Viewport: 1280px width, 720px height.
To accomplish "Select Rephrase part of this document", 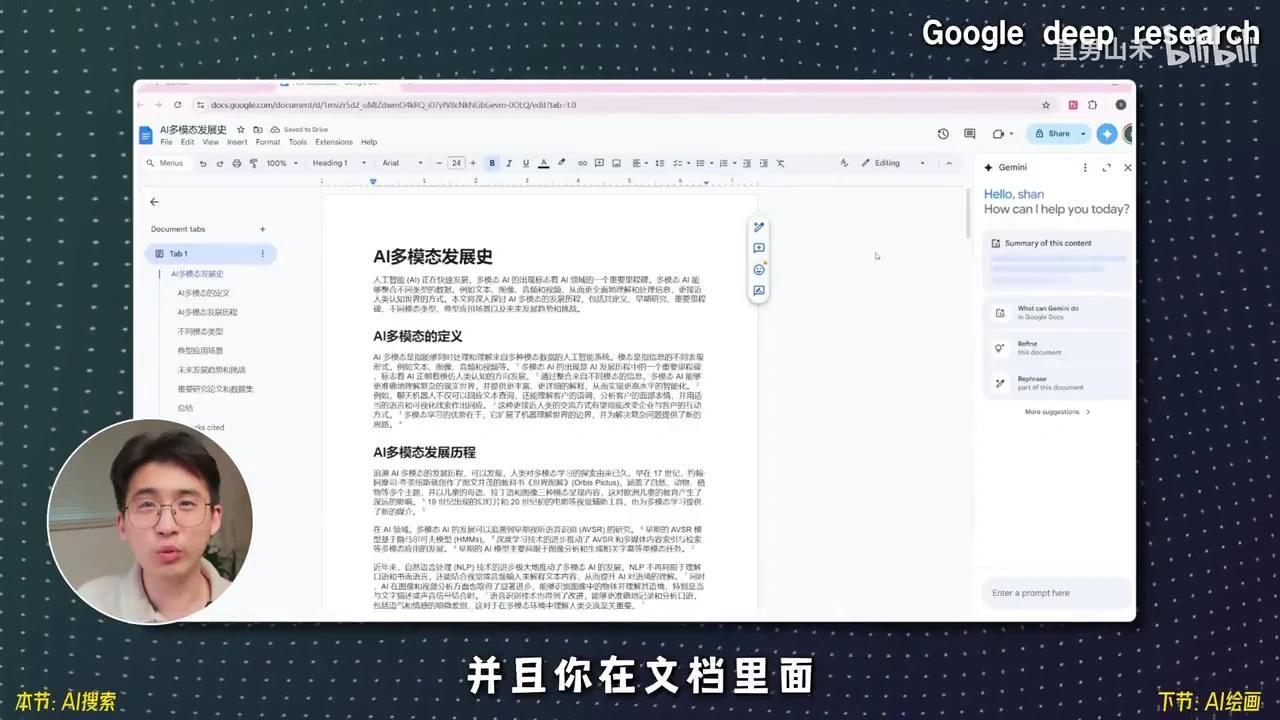I will [x=1058, y=383].
